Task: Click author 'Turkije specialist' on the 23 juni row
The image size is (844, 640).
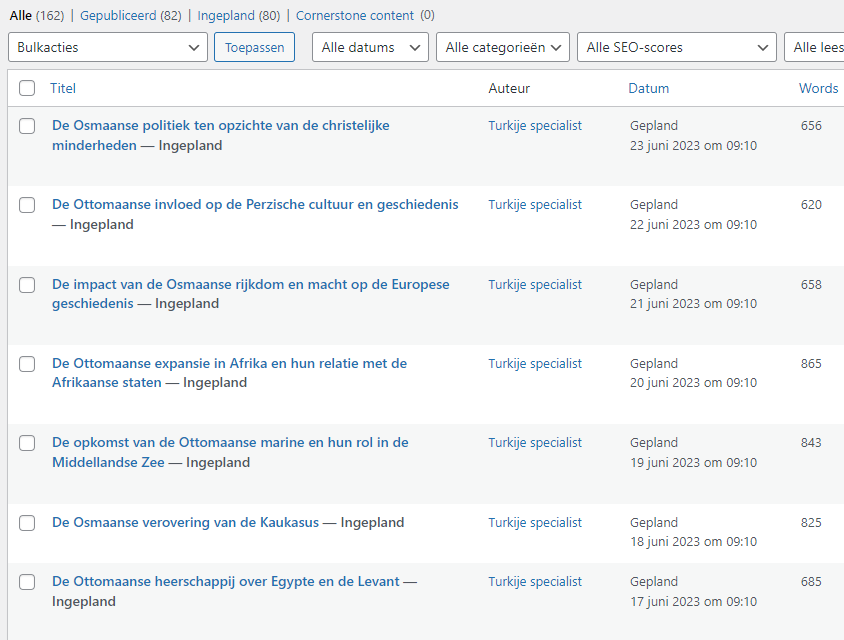Action: pos(535,125)
